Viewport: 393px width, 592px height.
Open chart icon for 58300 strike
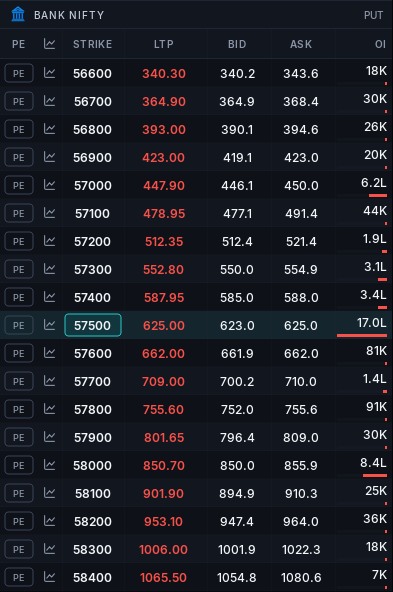coord(49,549)
